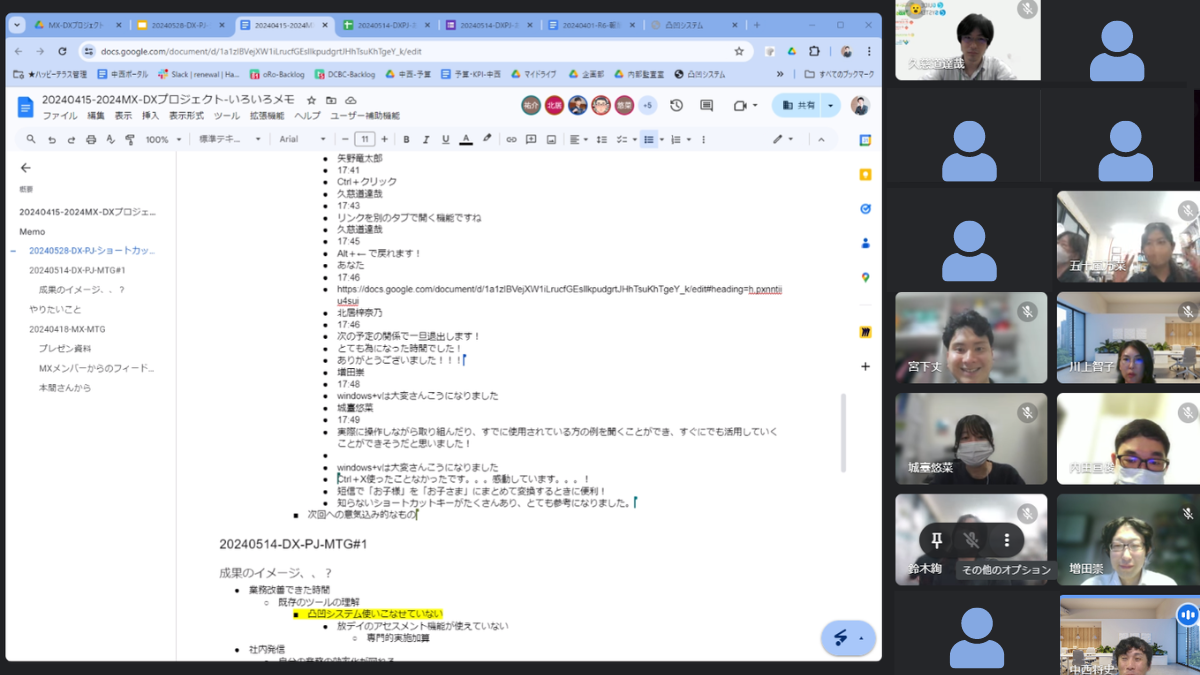The height and width of the screenshot is (675, 1200).
Task: Open the version history clock icon
Action: click(677, 105)
